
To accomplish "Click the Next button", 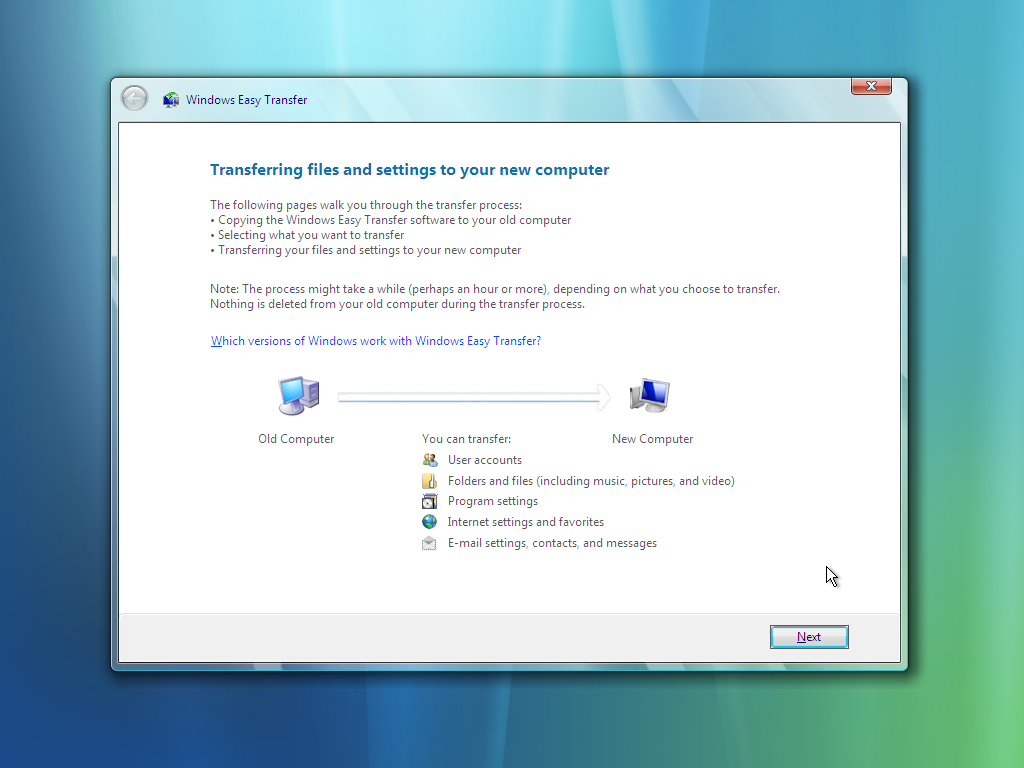I will [808, 637].
